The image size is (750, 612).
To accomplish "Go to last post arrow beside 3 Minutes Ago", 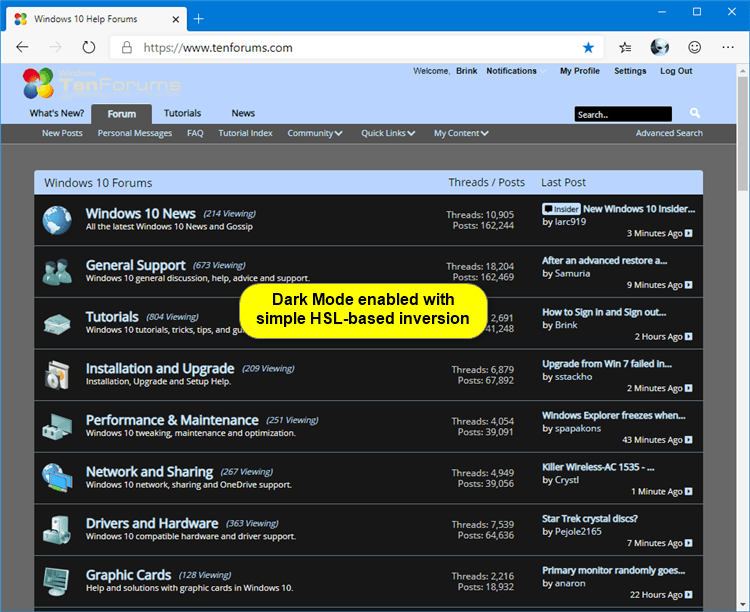I will (688, 233).
